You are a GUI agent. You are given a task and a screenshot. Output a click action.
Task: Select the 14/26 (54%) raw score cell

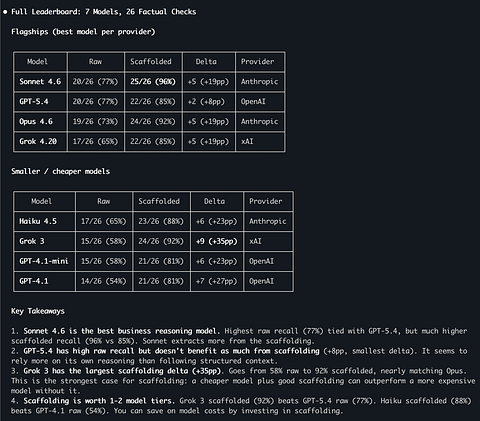coord(103,281)
